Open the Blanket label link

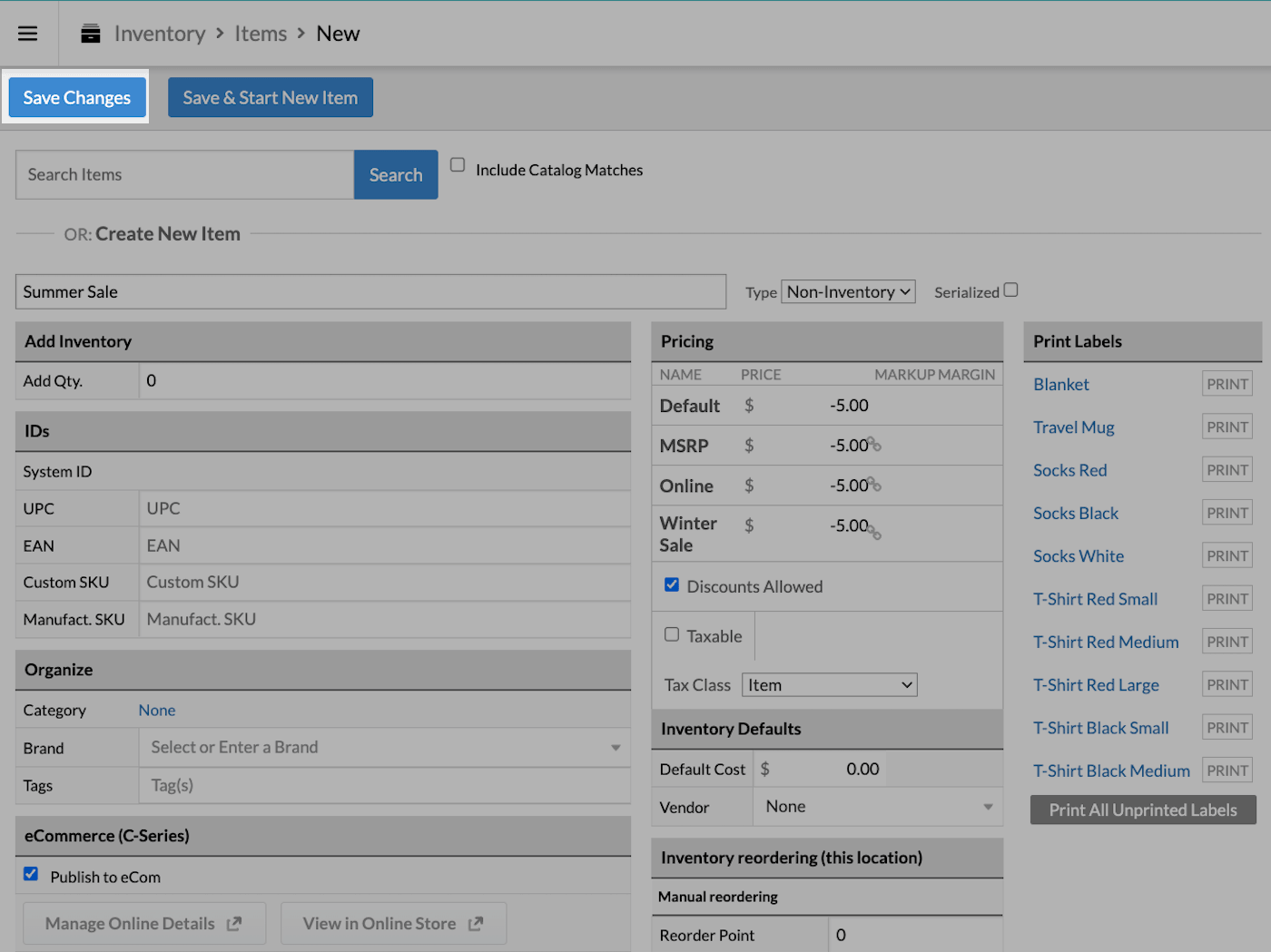[x=1061, y=384]
